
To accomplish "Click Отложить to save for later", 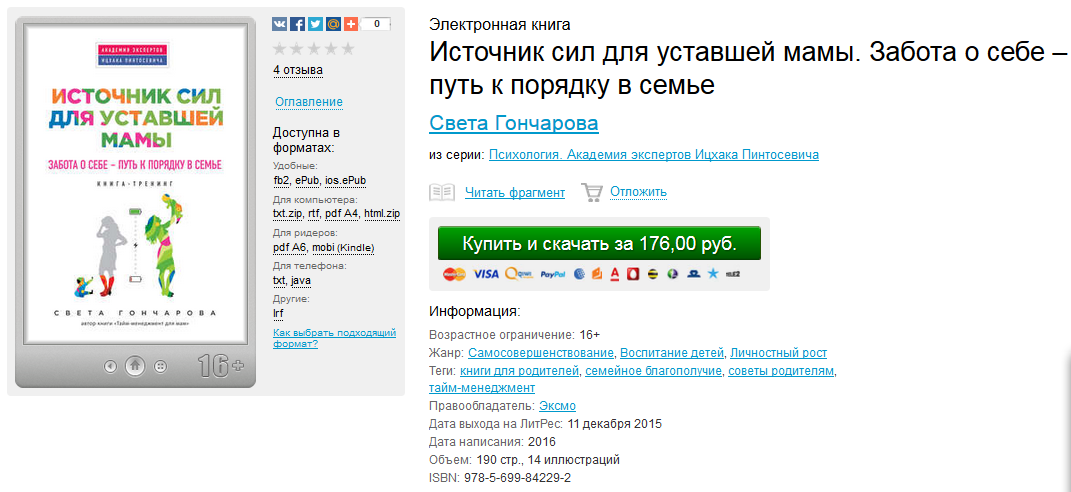I will (639, 192).
